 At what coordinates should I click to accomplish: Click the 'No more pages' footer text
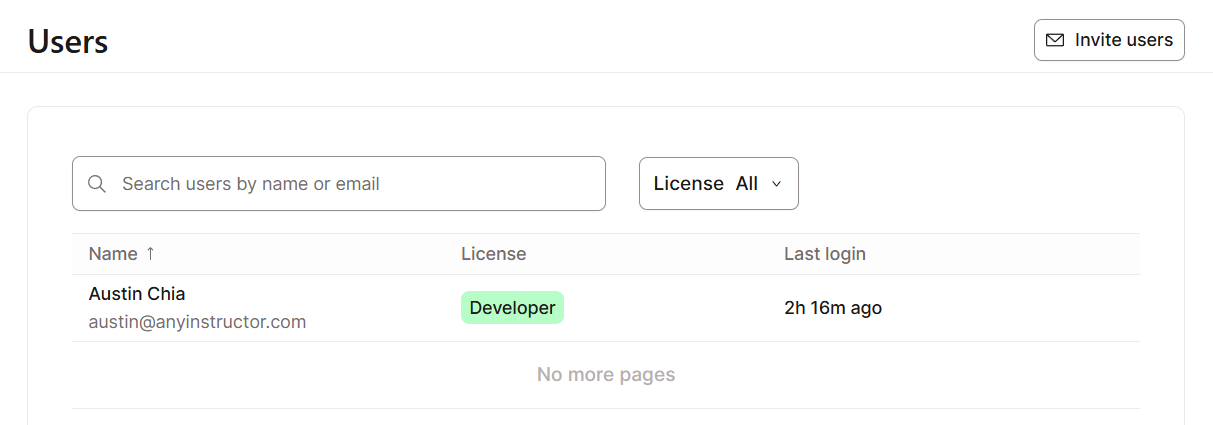[605, 375]
